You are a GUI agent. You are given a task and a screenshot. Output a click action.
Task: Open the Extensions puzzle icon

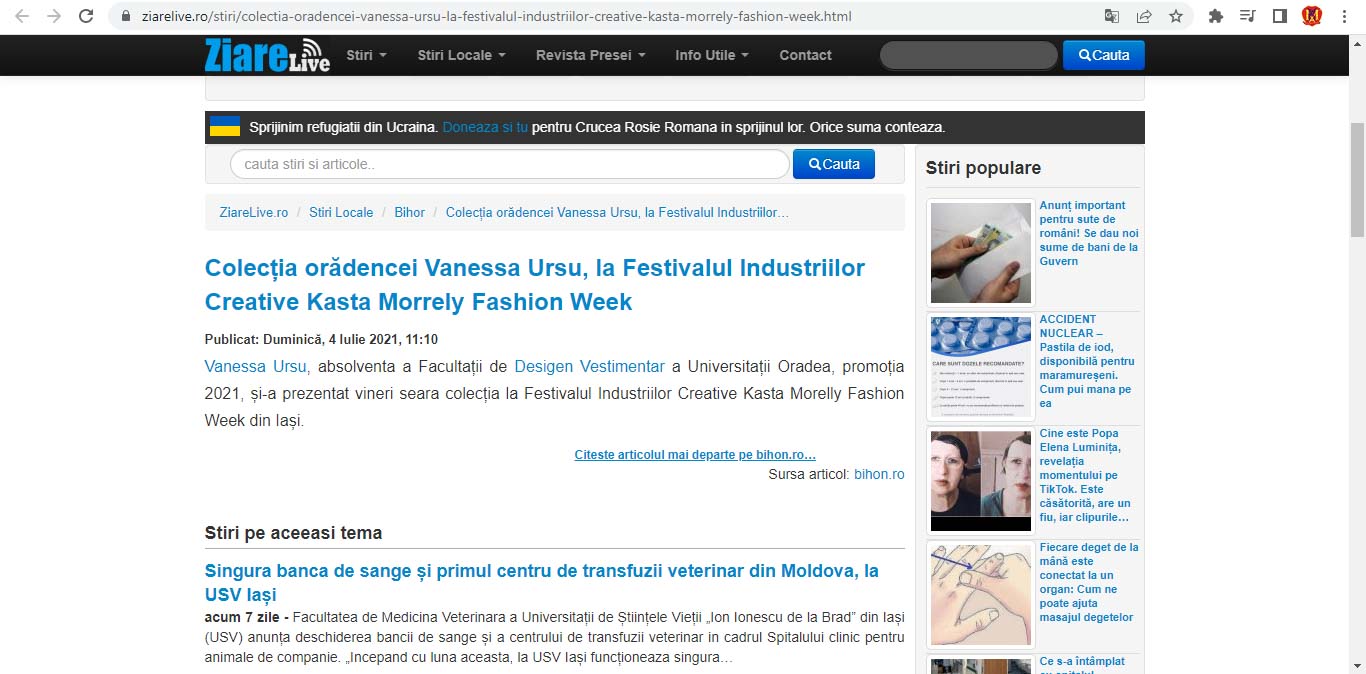click(1216, 16)
